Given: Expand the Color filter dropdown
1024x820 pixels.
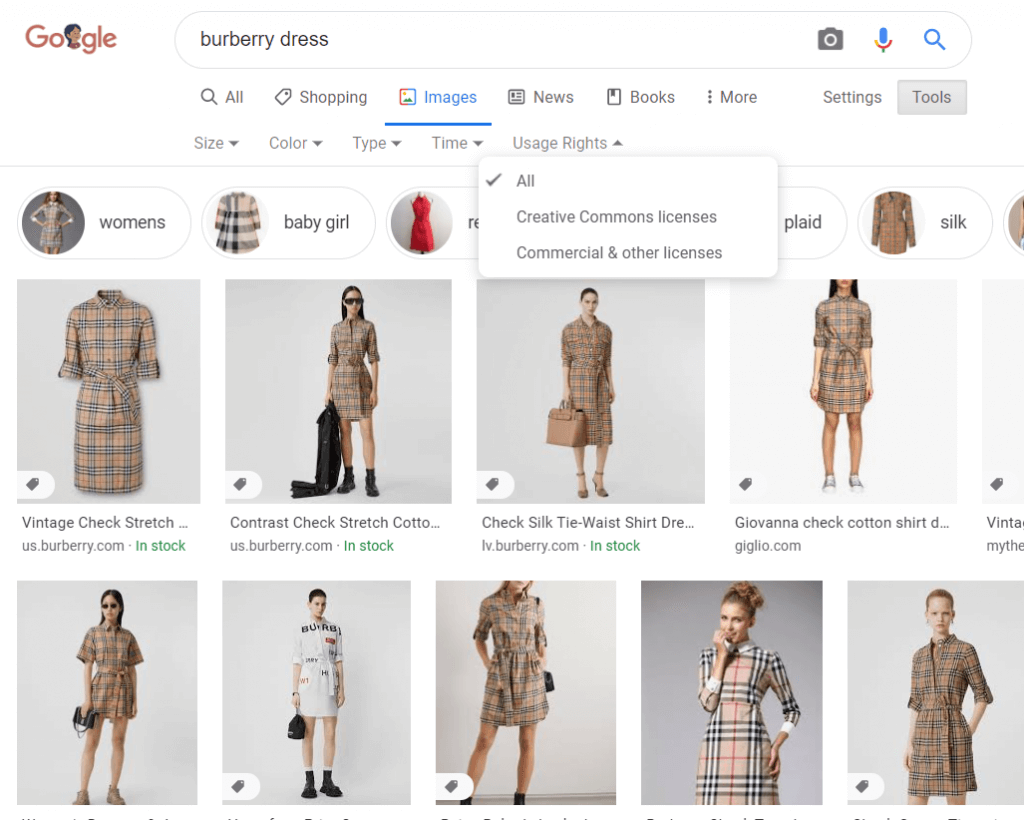Looking at the screenshot, I should tap(296, 143).
